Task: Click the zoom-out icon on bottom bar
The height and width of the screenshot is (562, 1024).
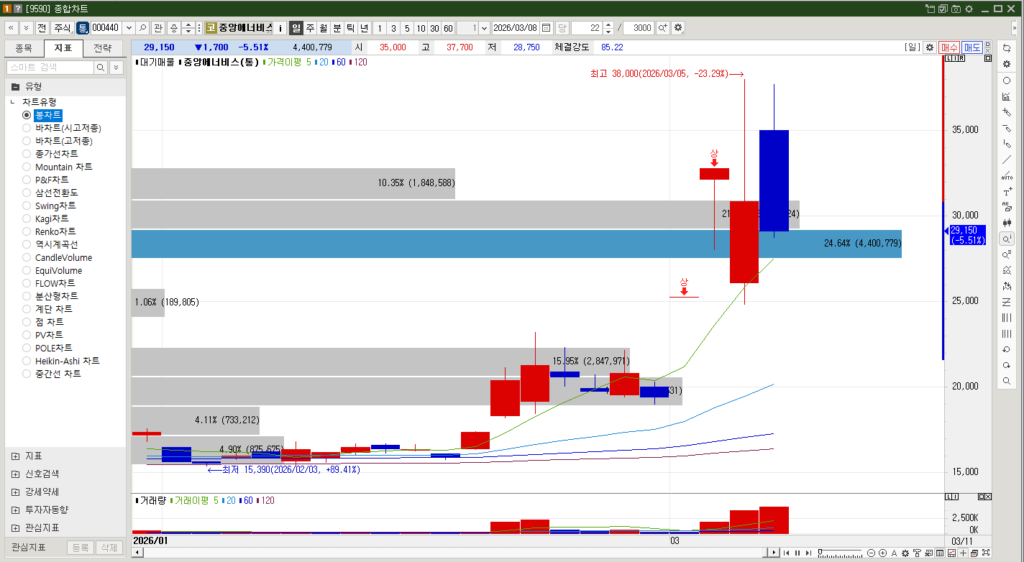Action: (871, 553)
